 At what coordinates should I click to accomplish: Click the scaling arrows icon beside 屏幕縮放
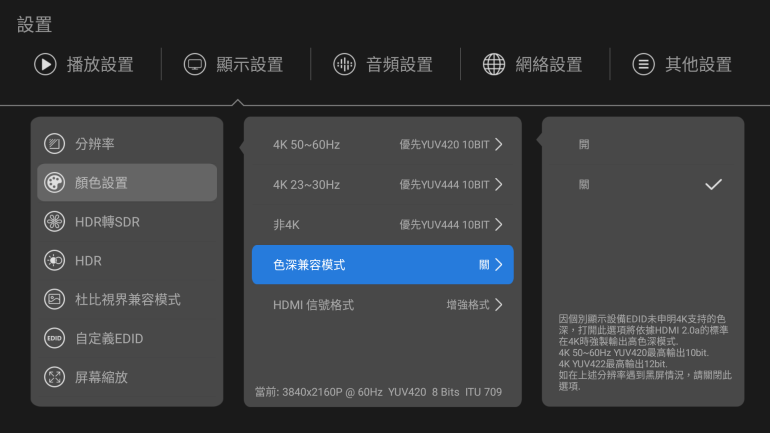point(55,377)
